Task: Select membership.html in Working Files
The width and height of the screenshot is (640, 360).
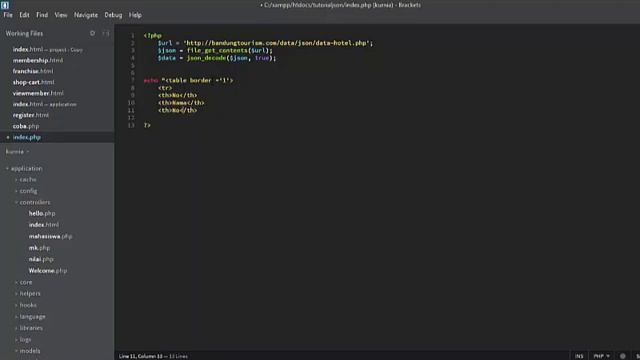Action: click(x=38, y=60)
